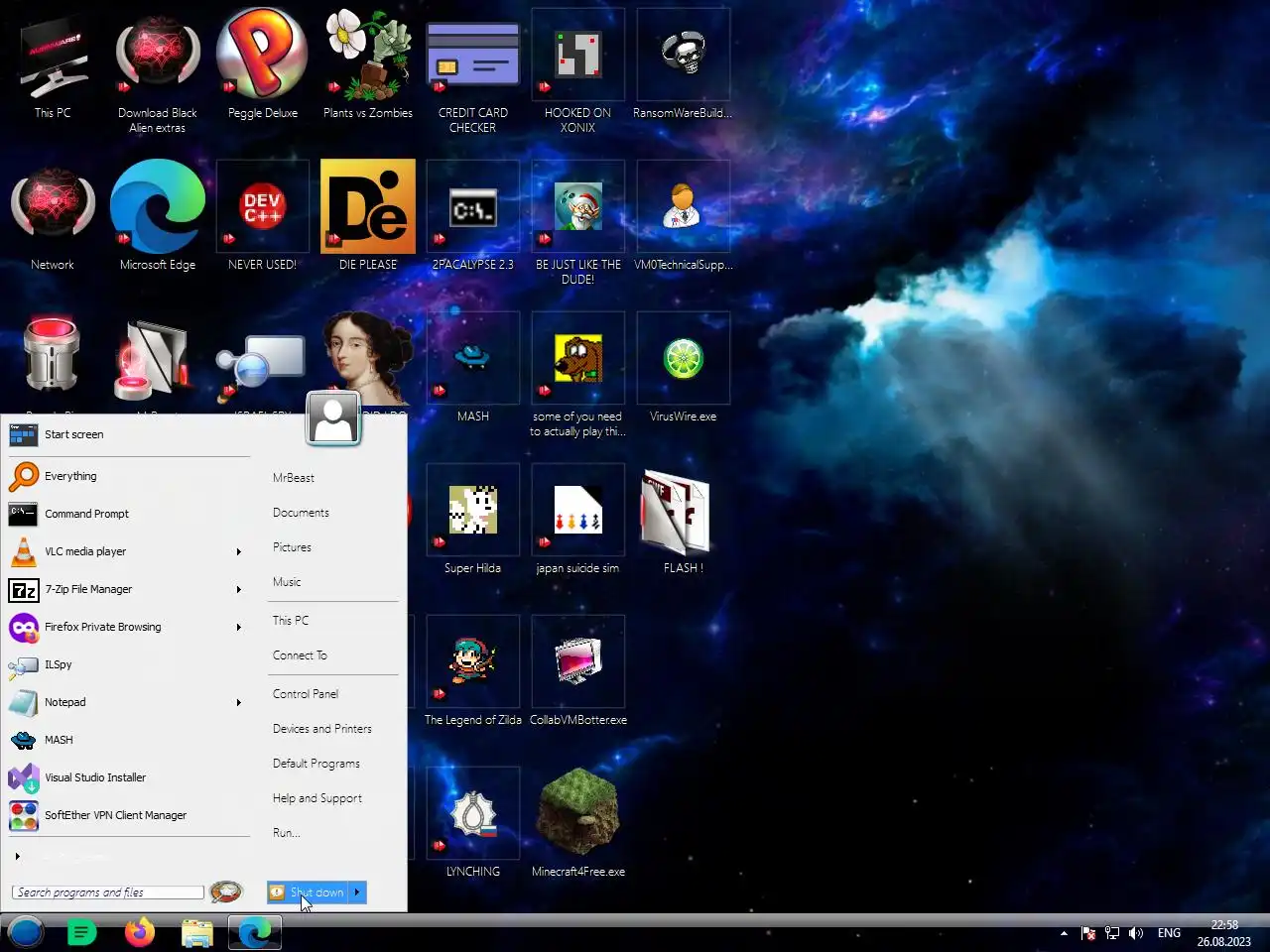This screenshot has width=1270, height=952.
Task: Click the Shut down button
Action: click(x=308, y=892)
